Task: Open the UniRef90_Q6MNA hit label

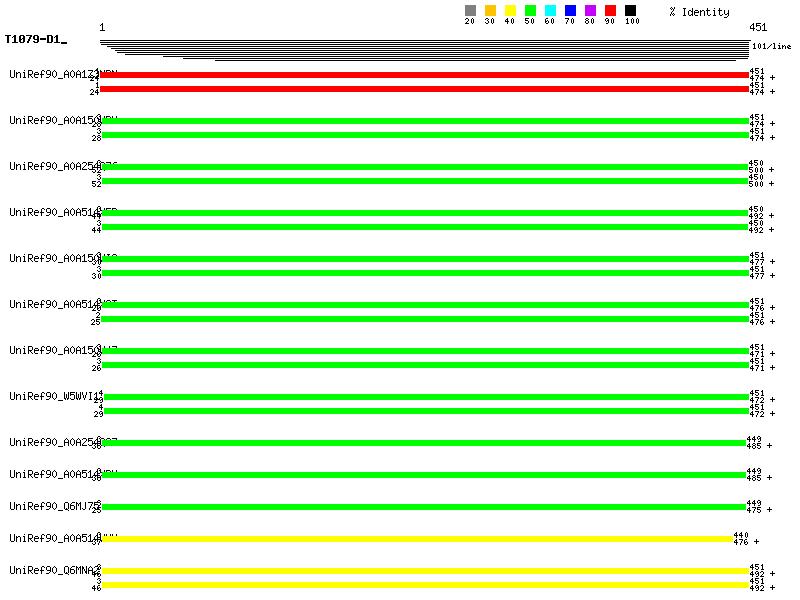Action: coord(52,570)
